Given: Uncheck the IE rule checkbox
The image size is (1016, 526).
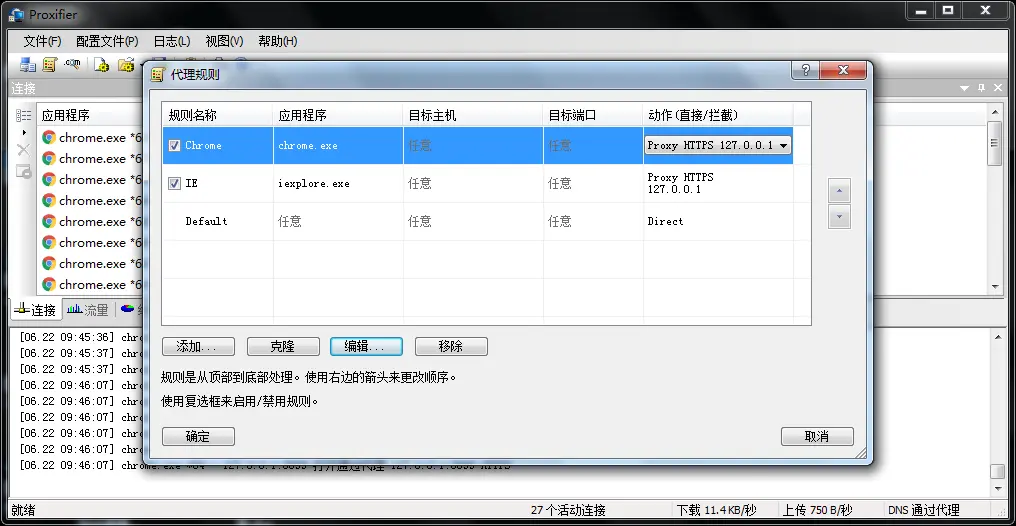Looking at the screenshot, I should tap(174, 184).
